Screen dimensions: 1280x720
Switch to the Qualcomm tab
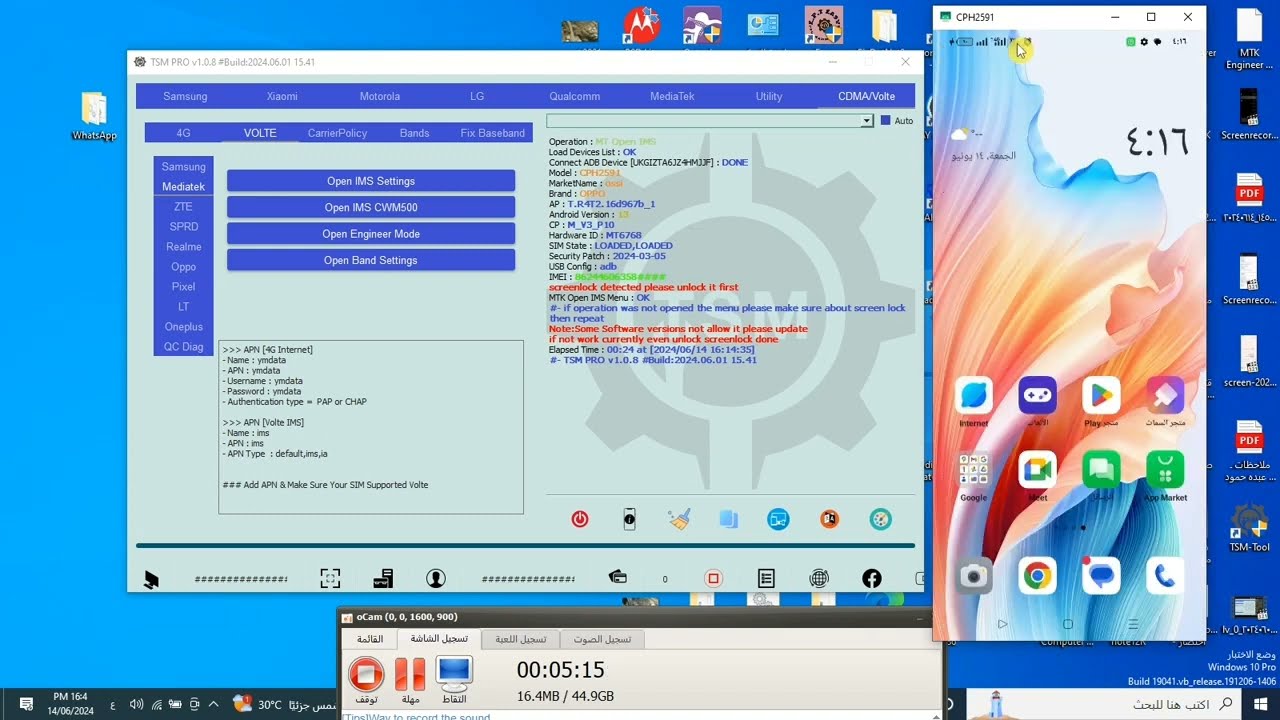point(574,96)
